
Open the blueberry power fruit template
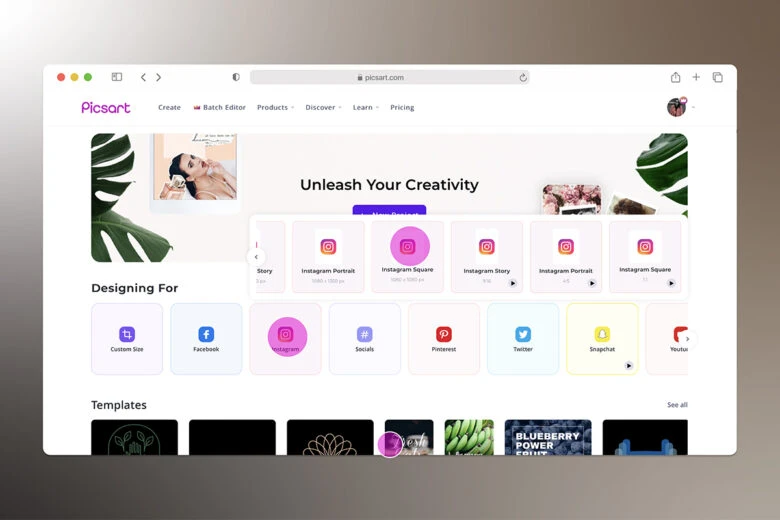(547, 437)
